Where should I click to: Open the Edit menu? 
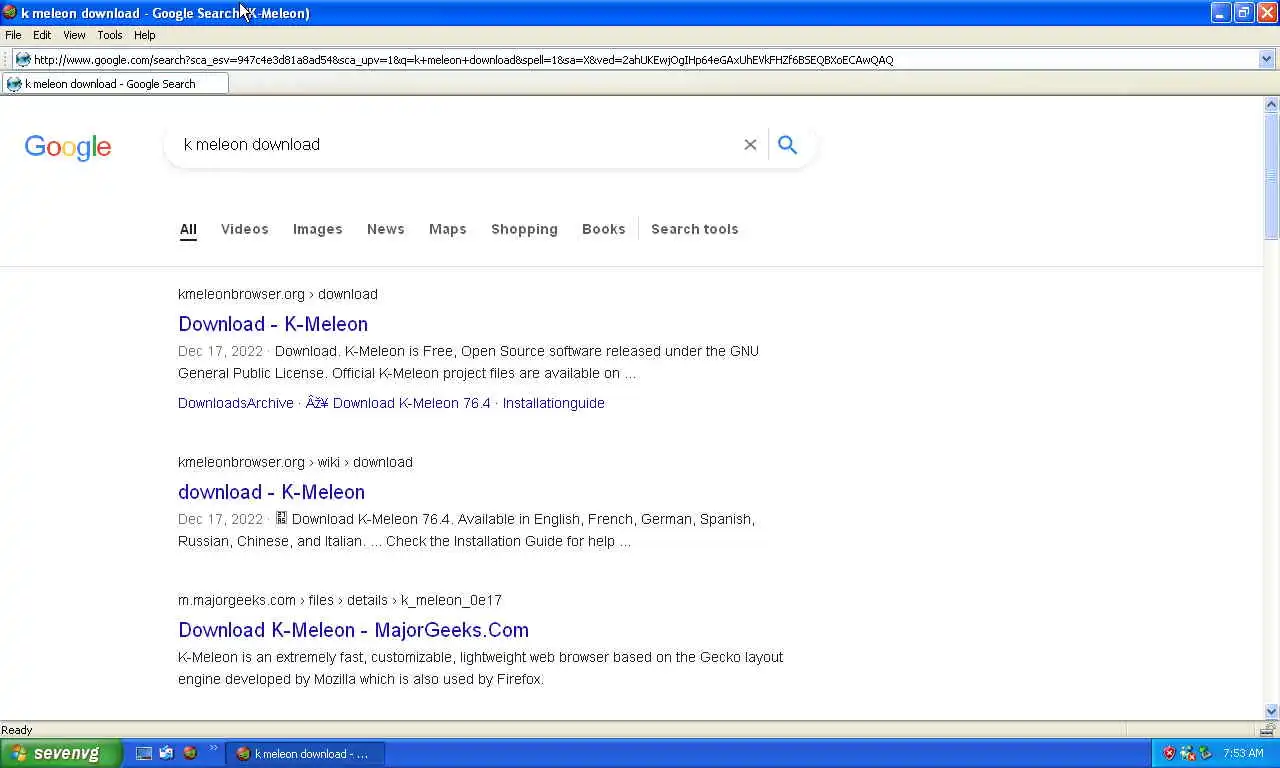pos(42,35)
